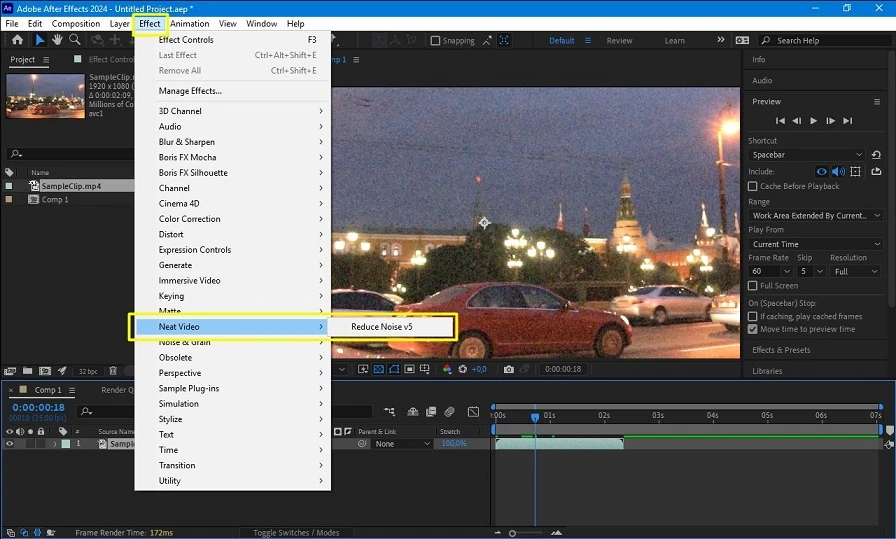Select the Selection arrow tool
The width and height of the screenshot is (896, 539).
coord(39,40)
